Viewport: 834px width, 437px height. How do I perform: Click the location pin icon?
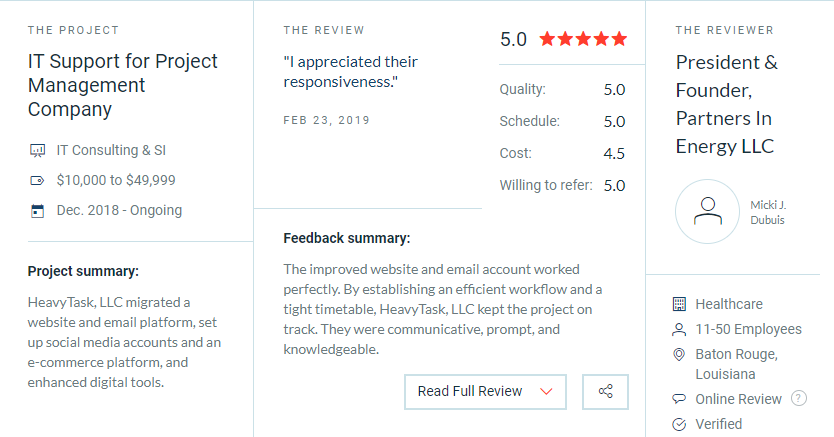coord(679,355)
